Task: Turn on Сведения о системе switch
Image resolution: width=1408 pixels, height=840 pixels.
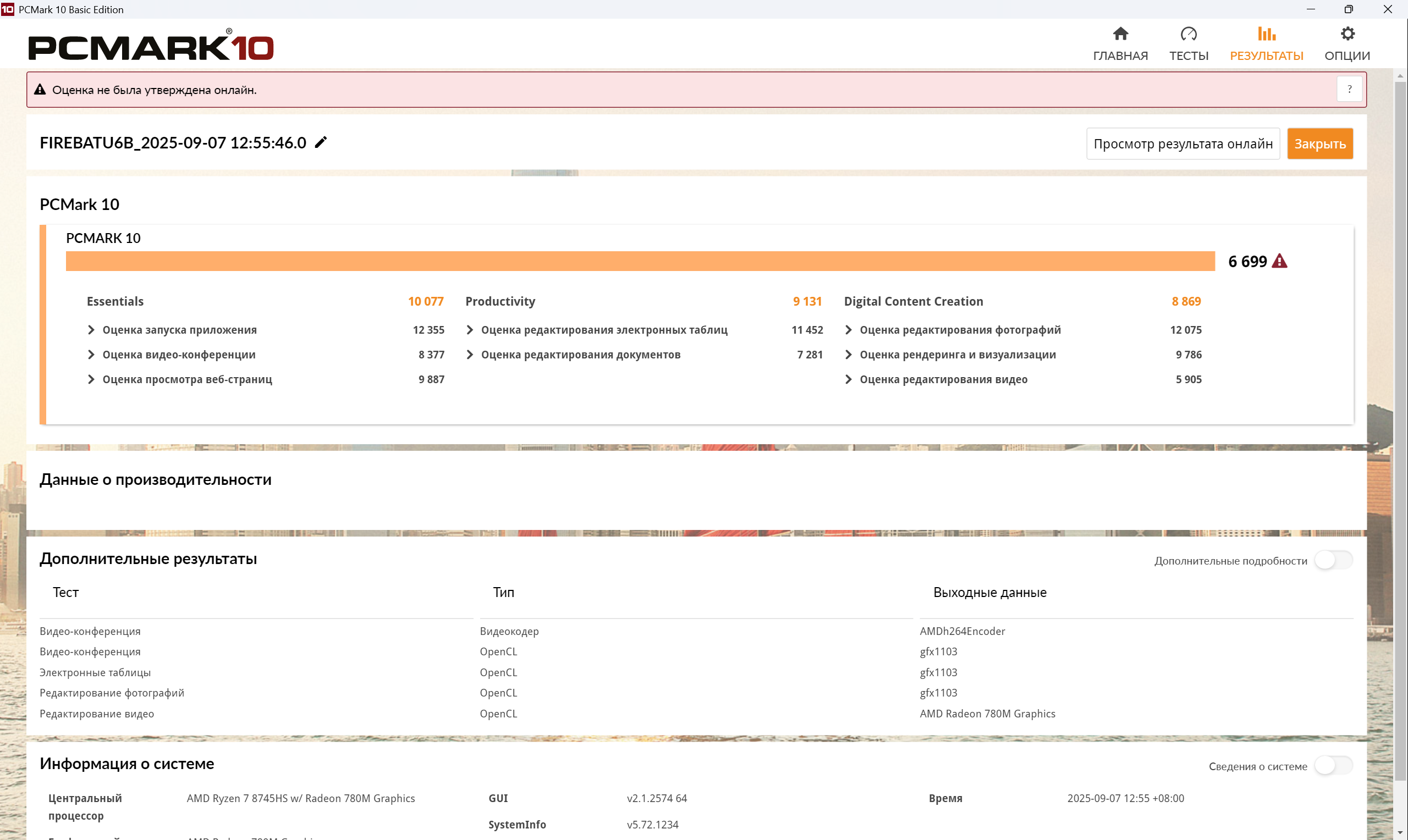Action: [x=1333, y=766]
